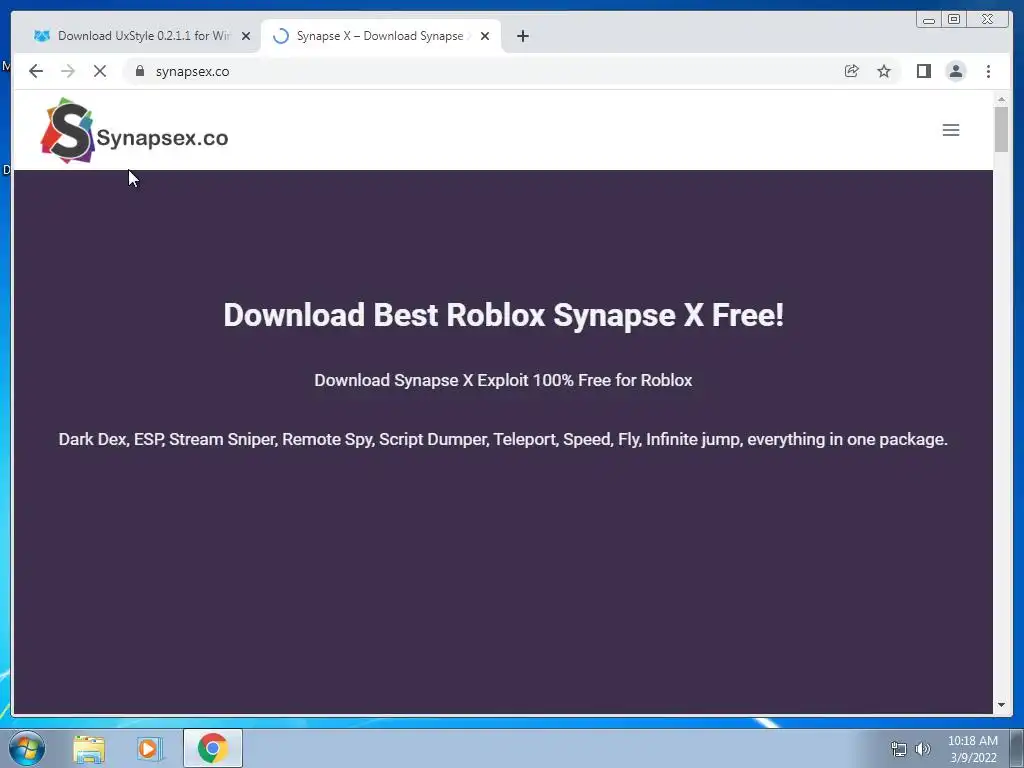Click the page scrollbar thumb
Screen dimensions: 1024x768
1001,129
